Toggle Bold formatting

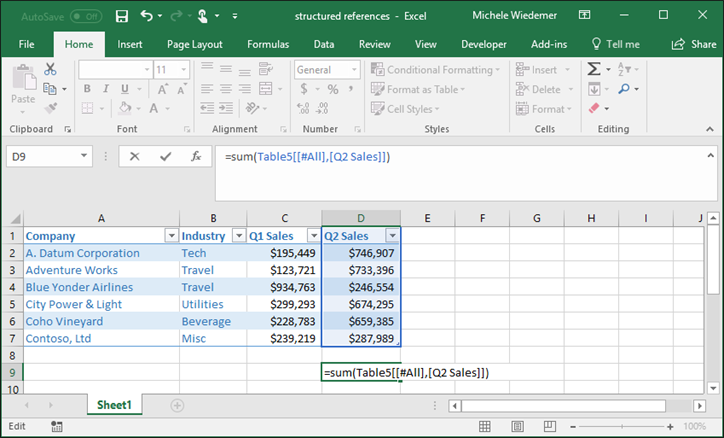87,89
